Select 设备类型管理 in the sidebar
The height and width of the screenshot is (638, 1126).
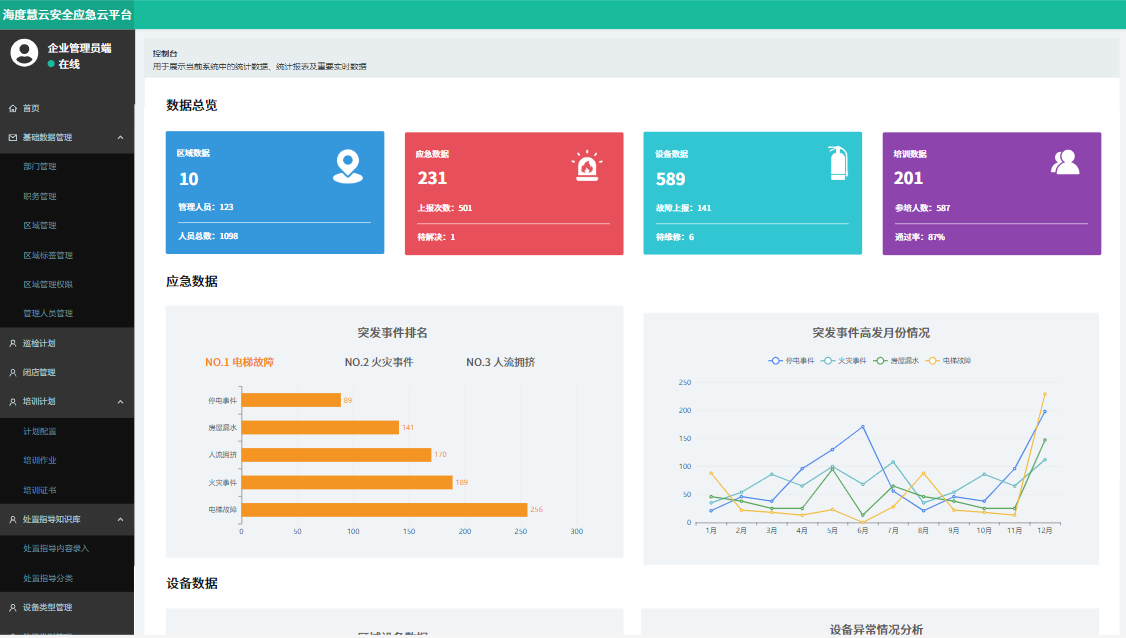coord(48,607)
